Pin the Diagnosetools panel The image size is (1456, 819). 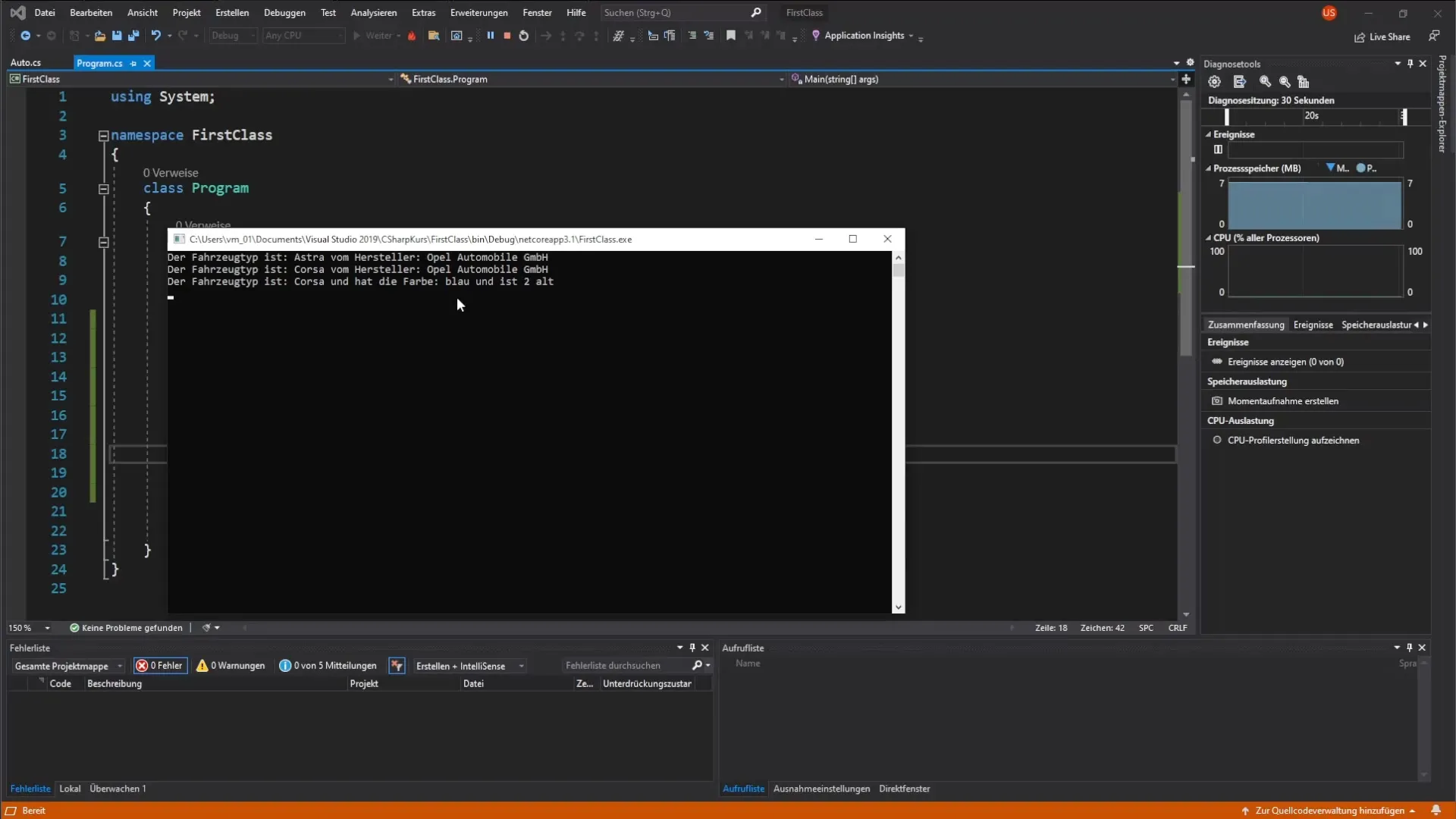tap(1410, 64)
